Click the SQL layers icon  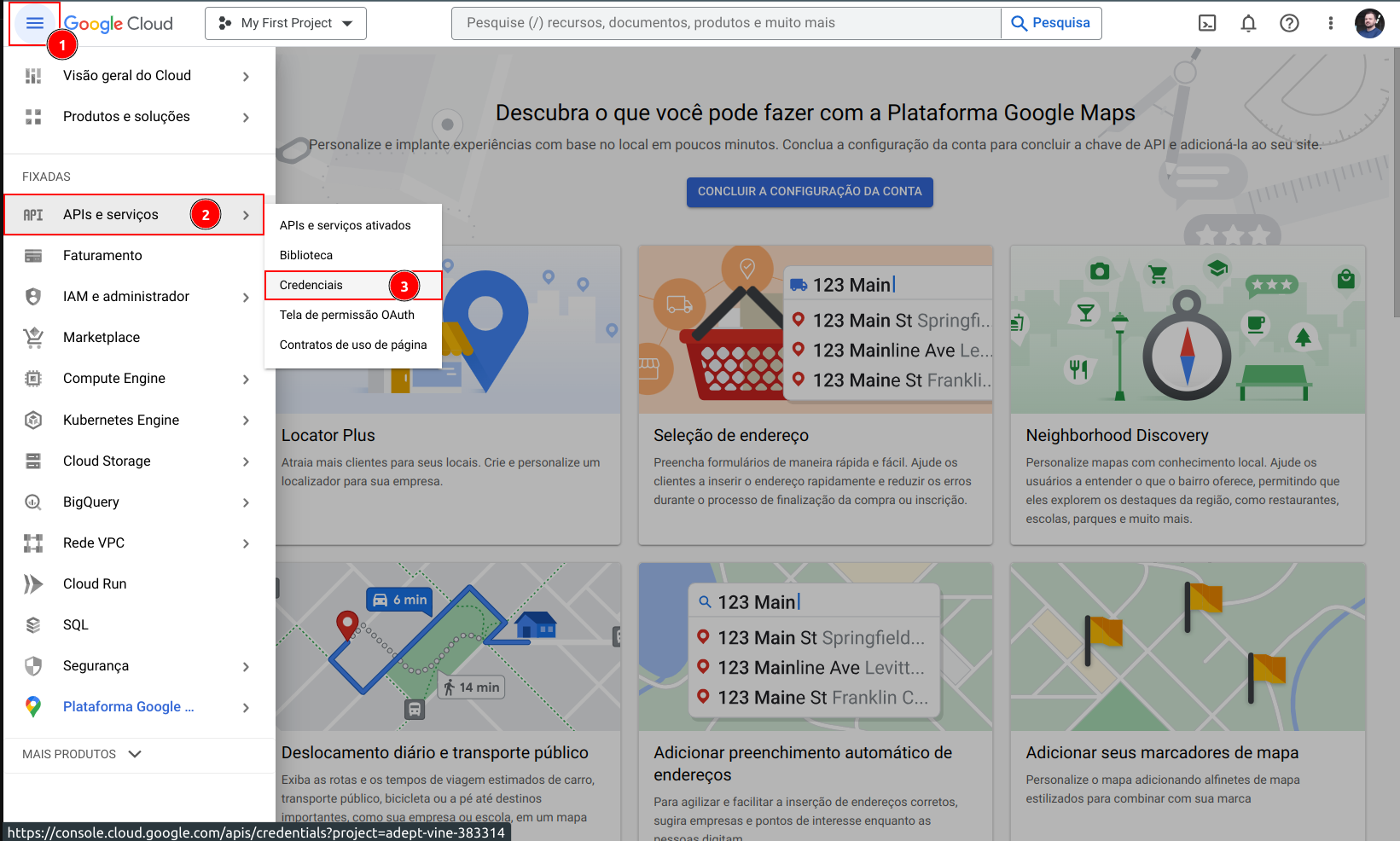(x=33, y=625)
